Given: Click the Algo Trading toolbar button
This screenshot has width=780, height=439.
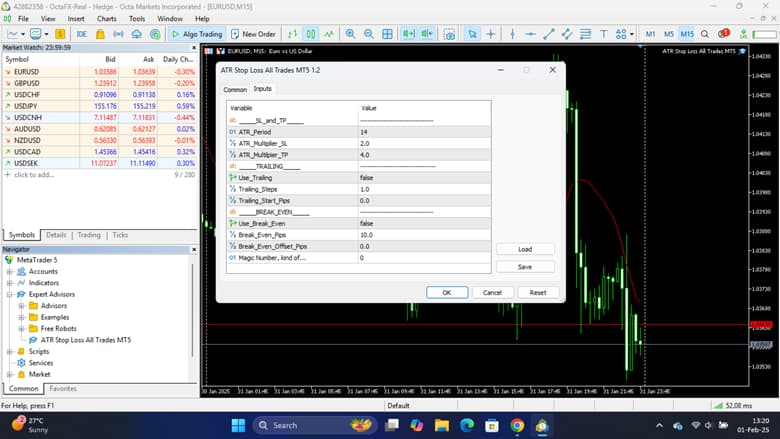Looking at the screenshot, I should click(196, 34).
